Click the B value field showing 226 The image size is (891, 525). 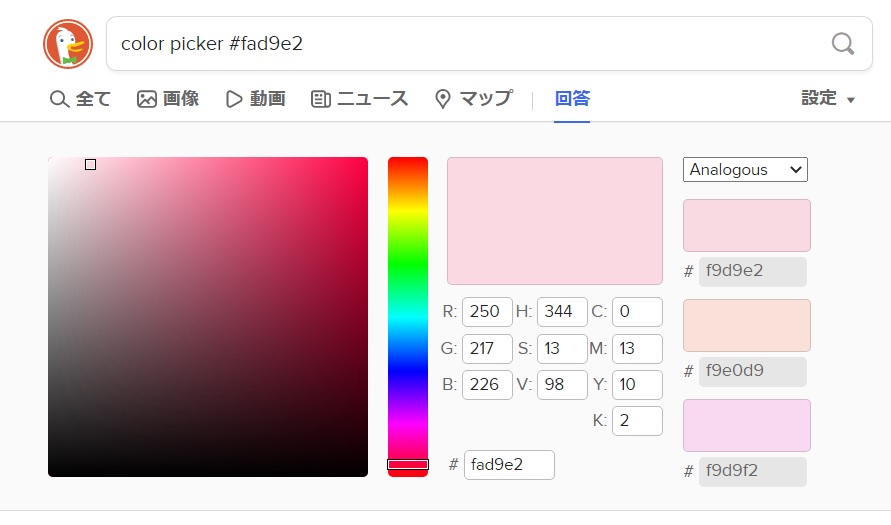(488, 385)
